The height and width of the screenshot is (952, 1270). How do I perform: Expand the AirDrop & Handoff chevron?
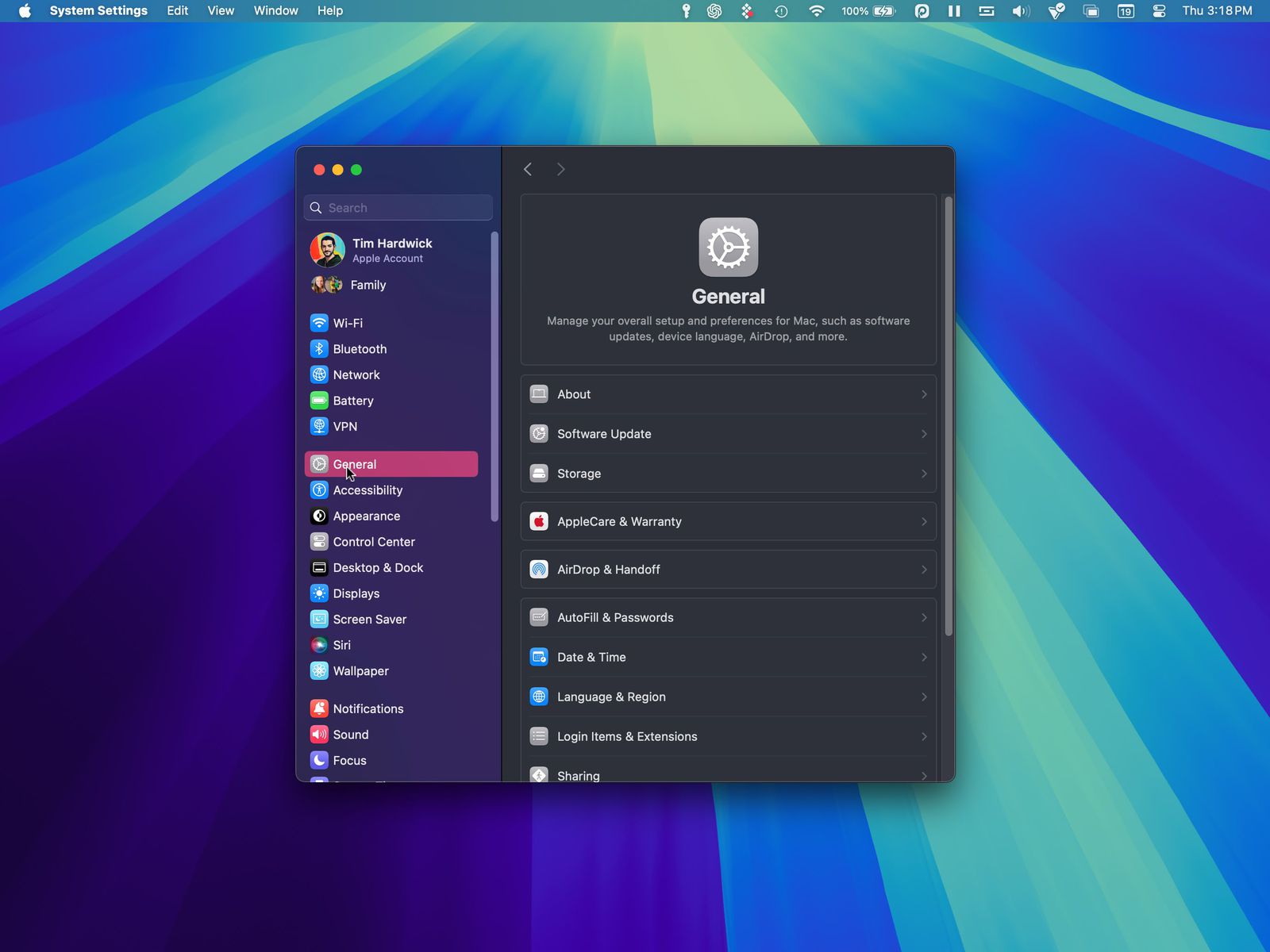(x=924, y=570)
